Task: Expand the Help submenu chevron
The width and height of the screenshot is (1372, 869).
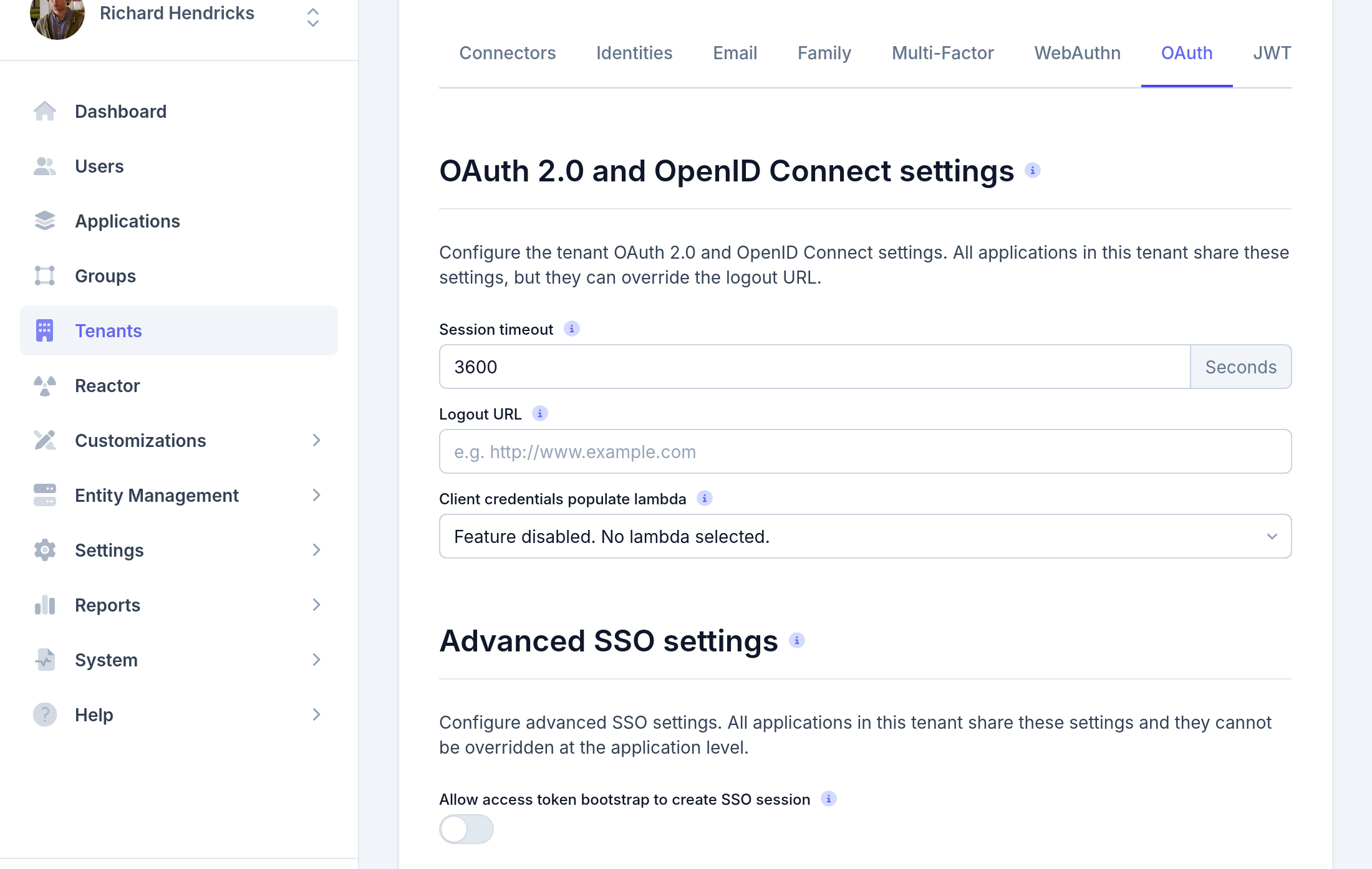Action: click(x=317, y=714)
